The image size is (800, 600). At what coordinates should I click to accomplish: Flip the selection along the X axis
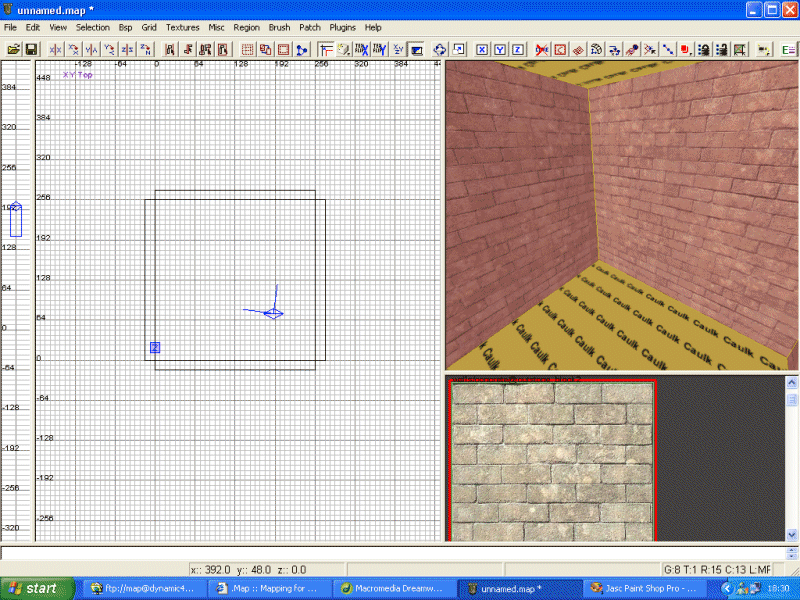[x=55, y=49]
